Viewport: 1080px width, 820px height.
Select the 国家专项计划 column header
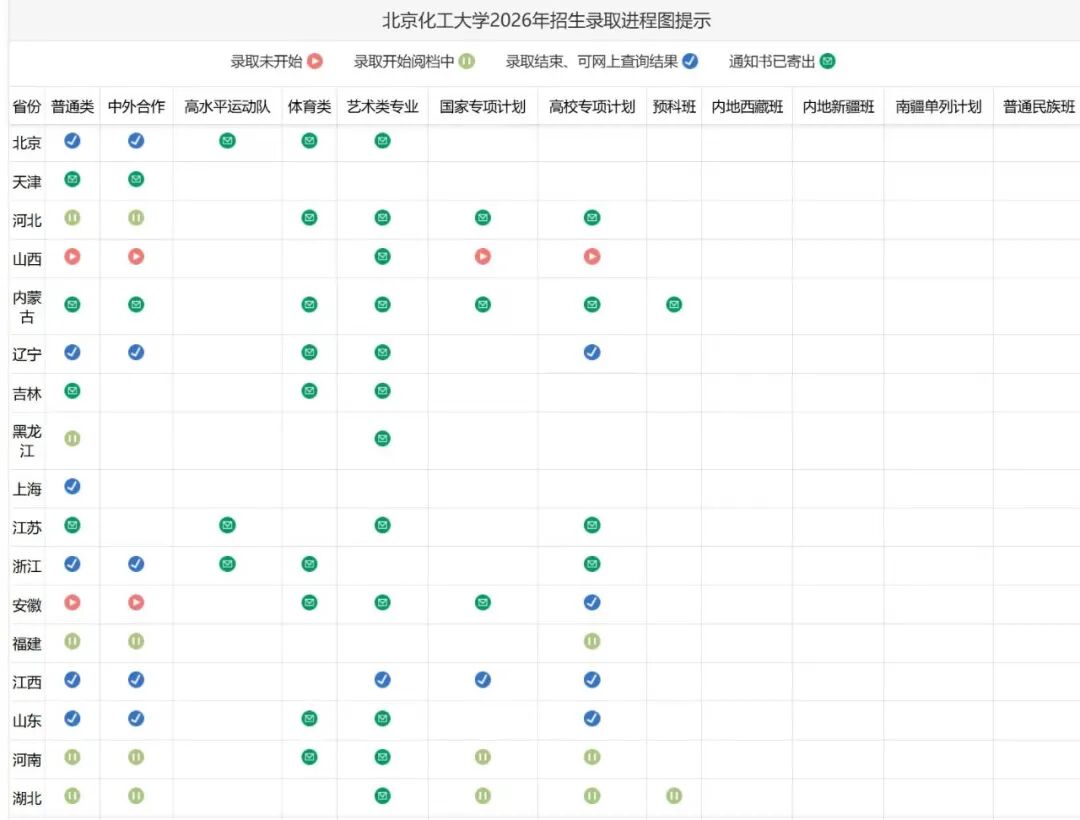483,107
